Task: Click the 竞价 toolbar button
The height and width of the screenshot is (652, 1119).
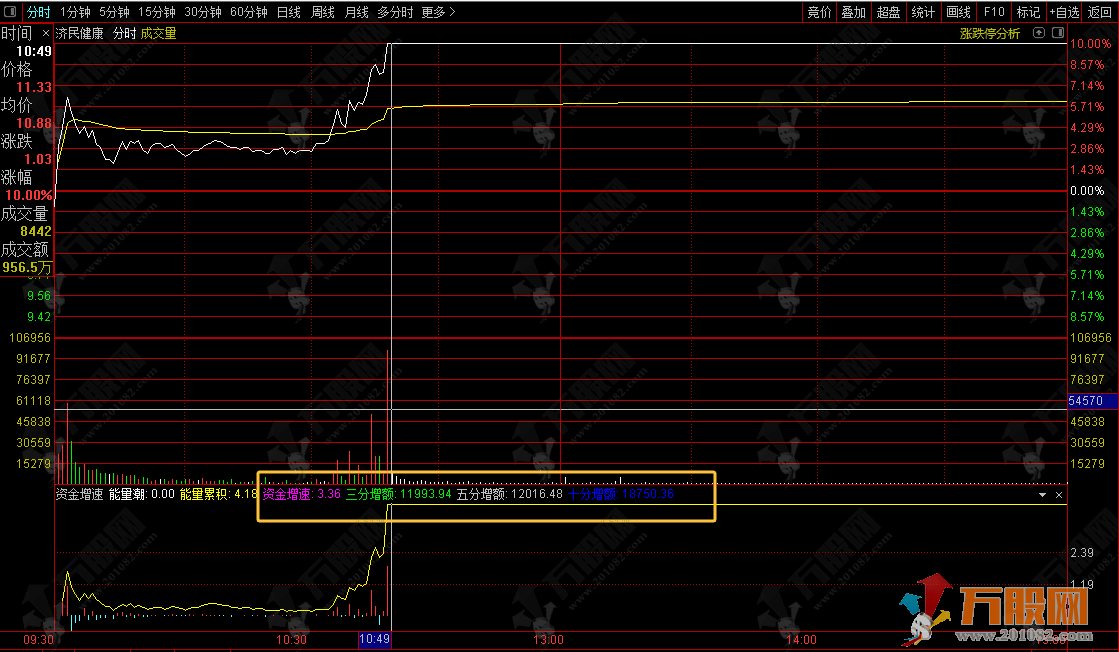Action: point(819,12)
